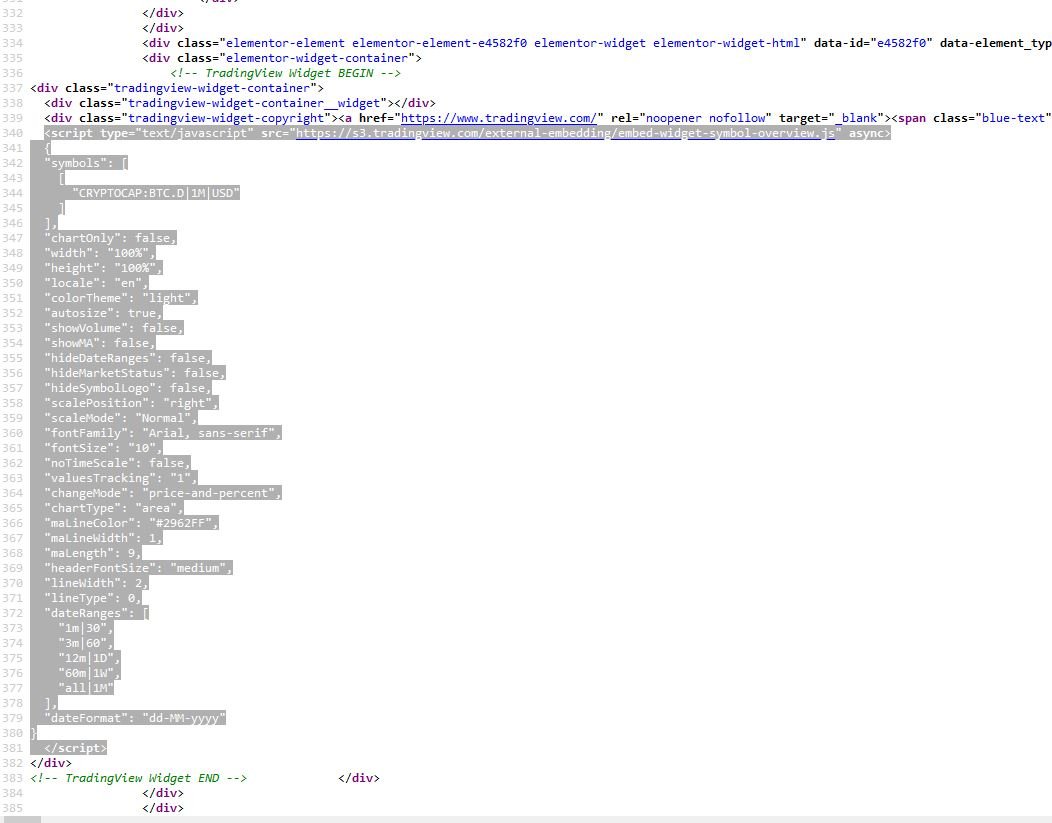Screen dimensions: 1052x823
Task: Click the "valuesTracking": "1" line
Action: coord(121,478)
